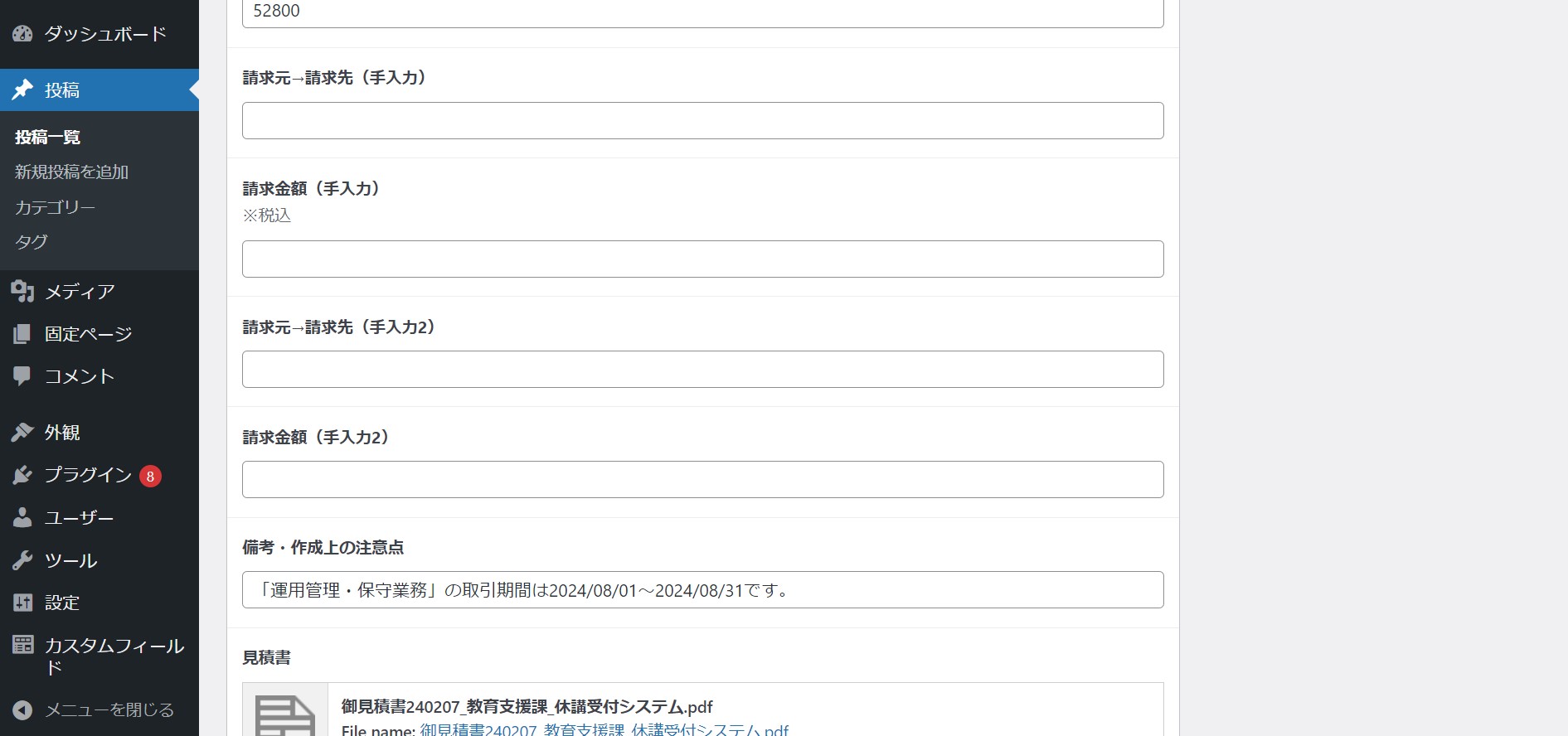
Task: Click the pushpin icon beside 投稿
Action: point(22,90)
